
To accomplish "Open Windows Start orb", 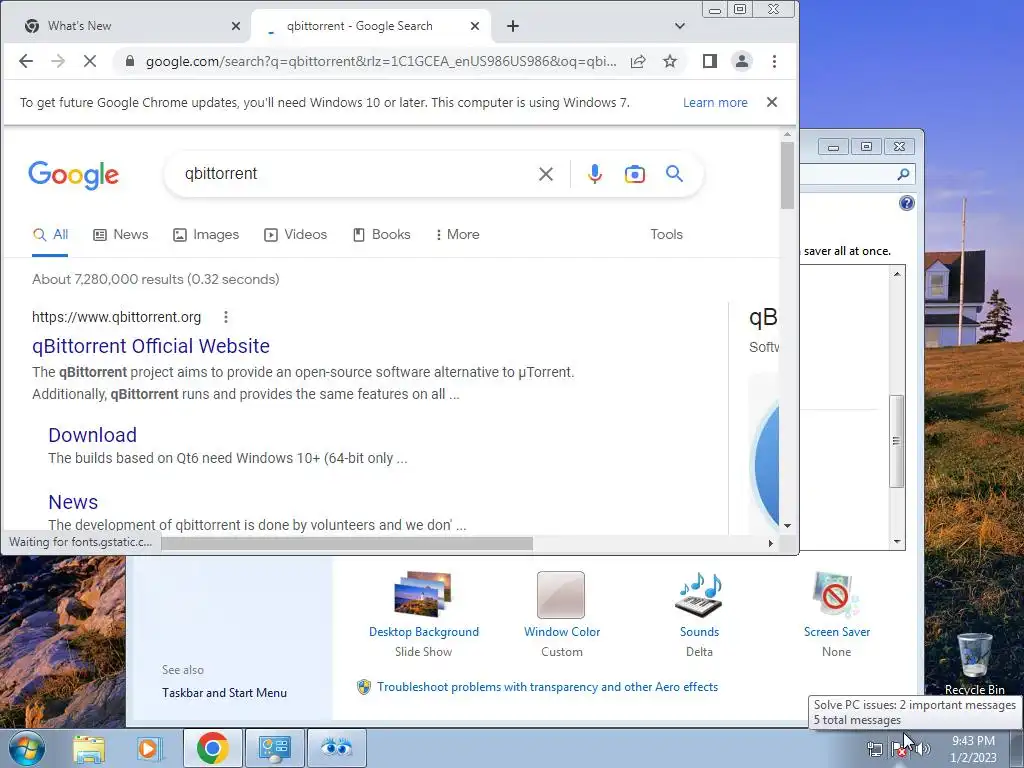I will click(x=26, y=748).
